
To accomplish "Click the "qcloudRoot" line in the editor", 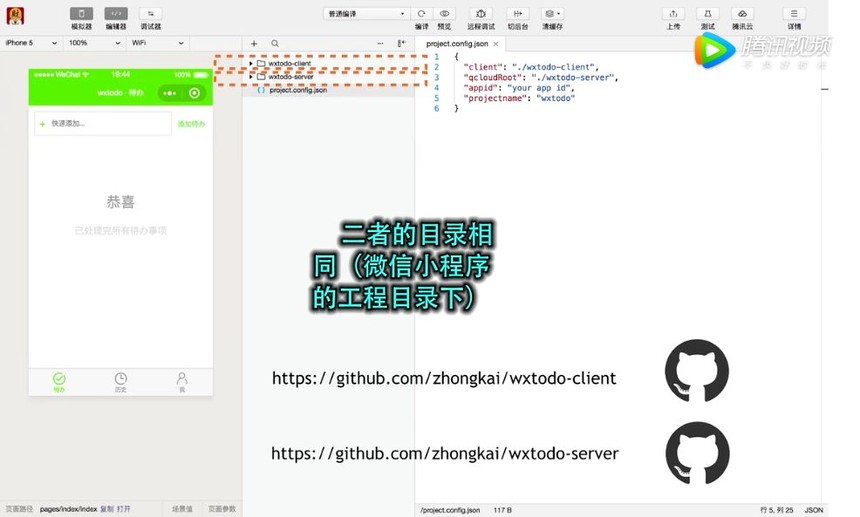I will point(541,77).
